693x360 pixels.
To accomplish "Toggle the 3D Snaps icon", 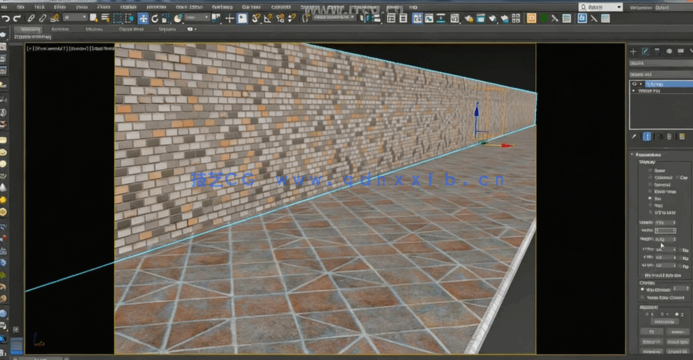I will (x=256, y=19).
